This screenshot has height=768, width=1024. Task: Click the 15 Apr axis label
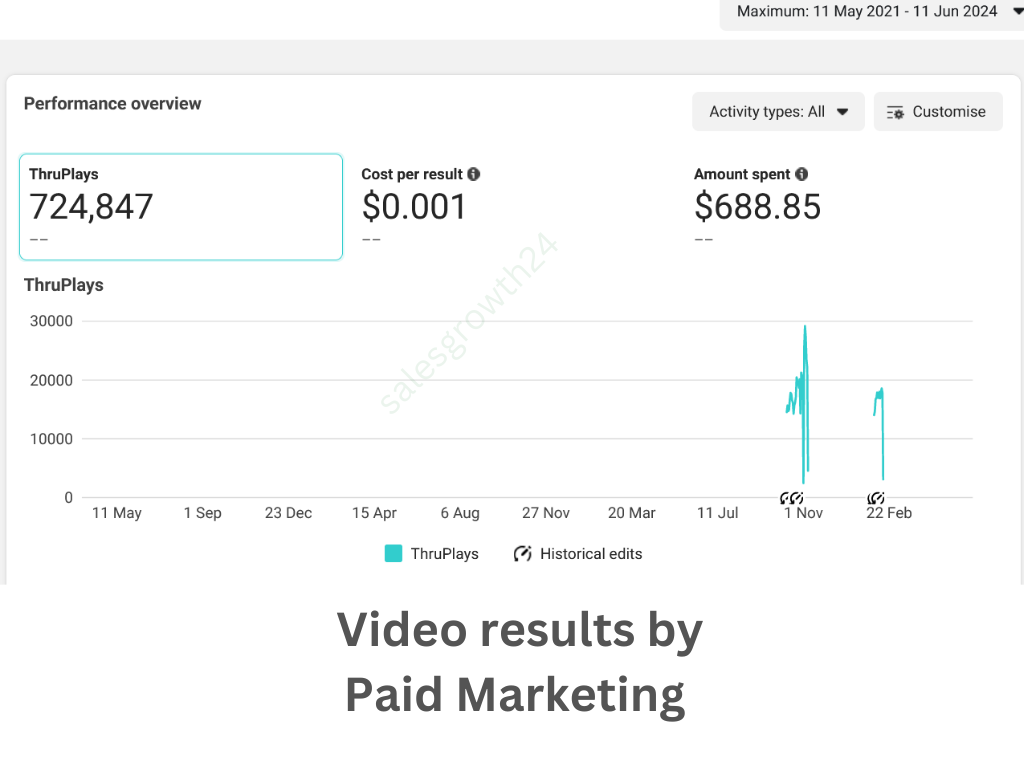coord(374,513)
